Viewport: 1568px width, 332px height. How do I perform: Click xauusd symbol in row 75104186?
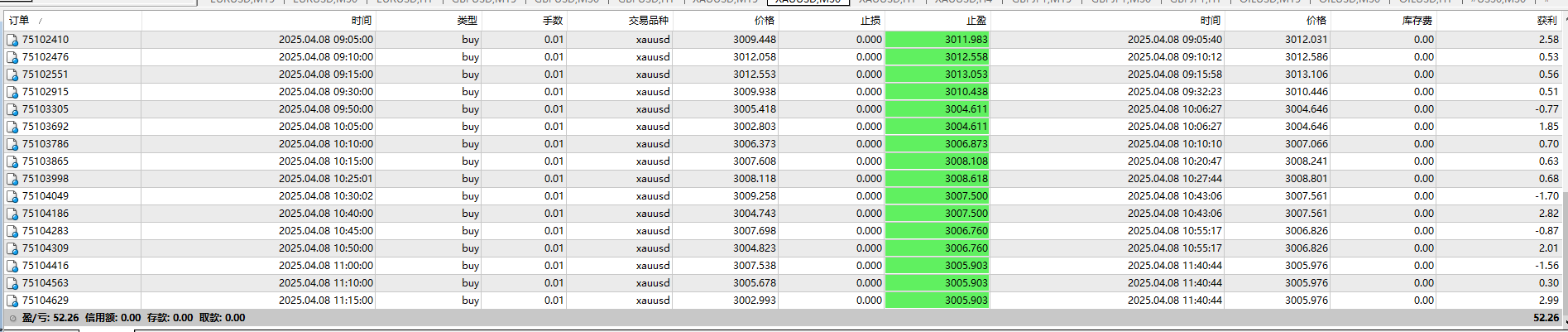point(653,214)
